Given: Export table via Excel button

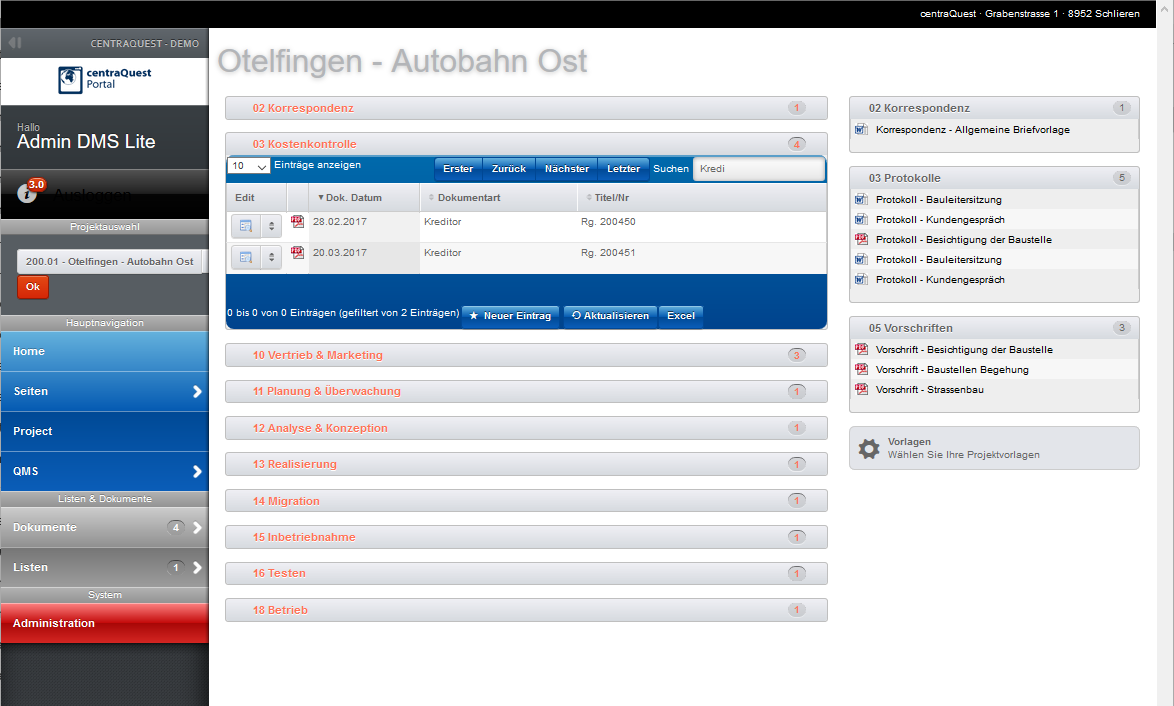Looking at the screenshot, I should tap(681, 316).
